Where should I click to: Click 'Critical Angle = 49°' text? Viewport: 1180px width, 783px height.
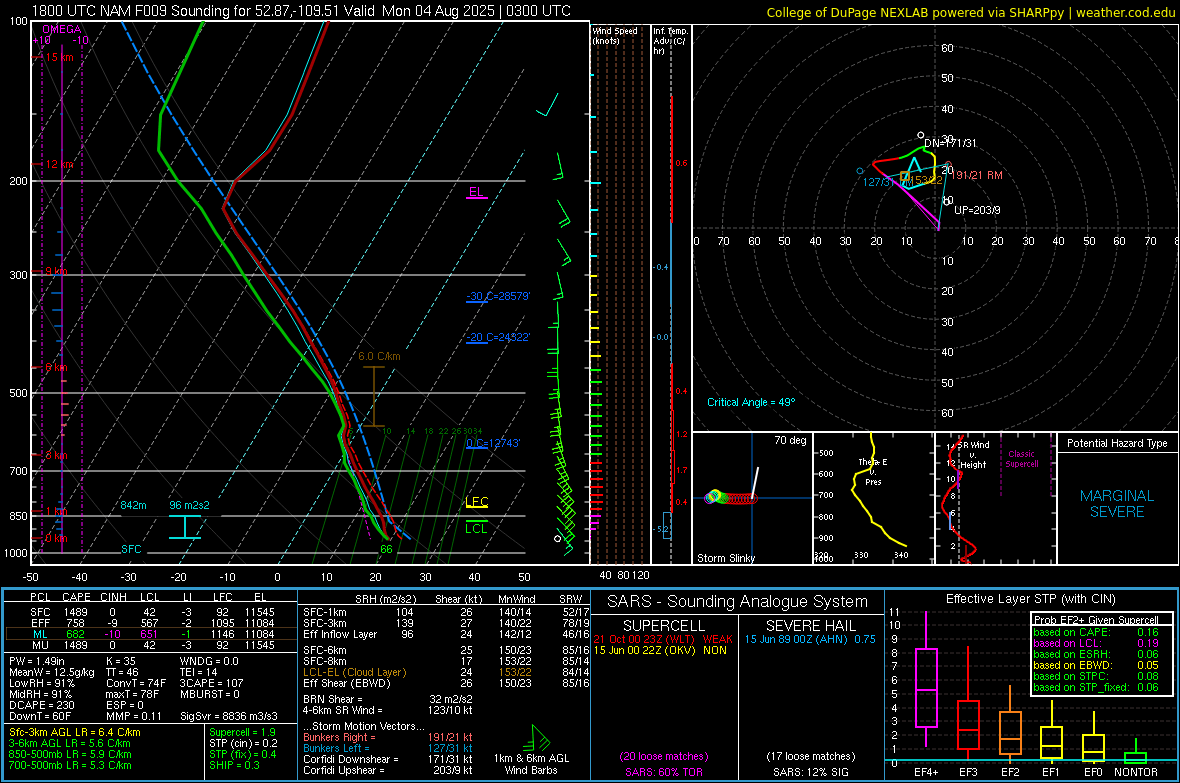(750, 402)
